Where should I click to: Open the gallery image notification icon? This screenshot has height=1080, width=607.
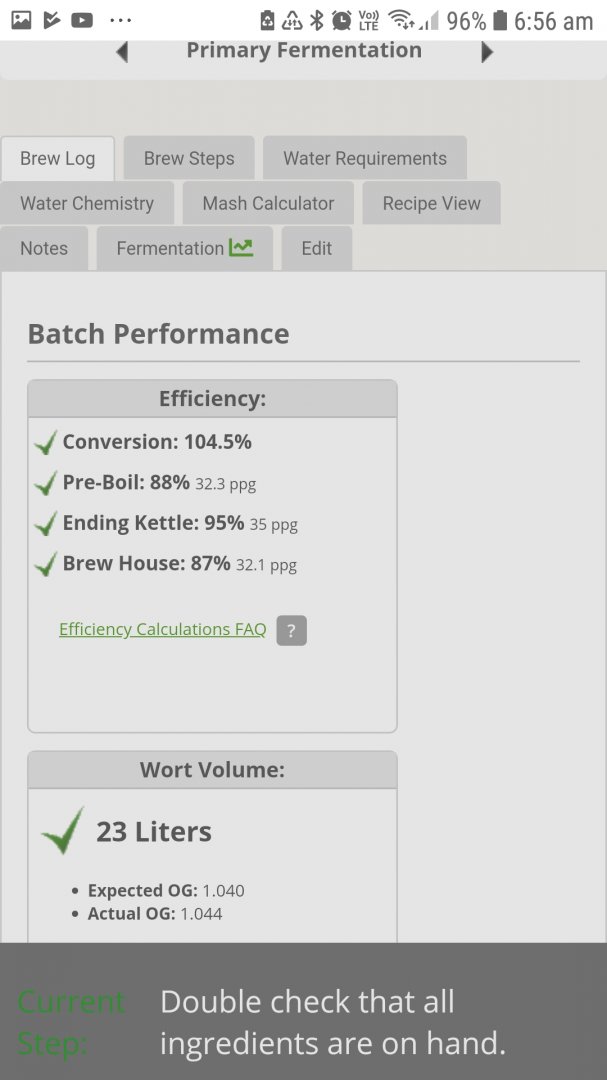coord(21,21)
